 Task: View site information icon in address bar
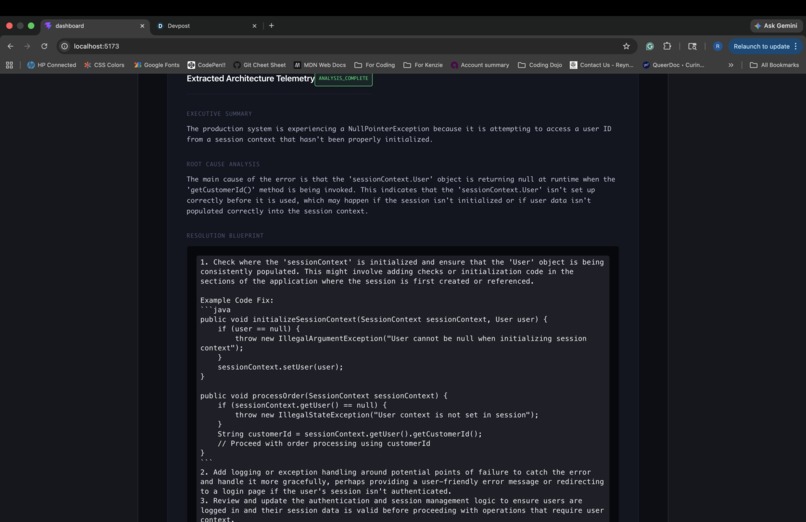click(x=64, y=46)
